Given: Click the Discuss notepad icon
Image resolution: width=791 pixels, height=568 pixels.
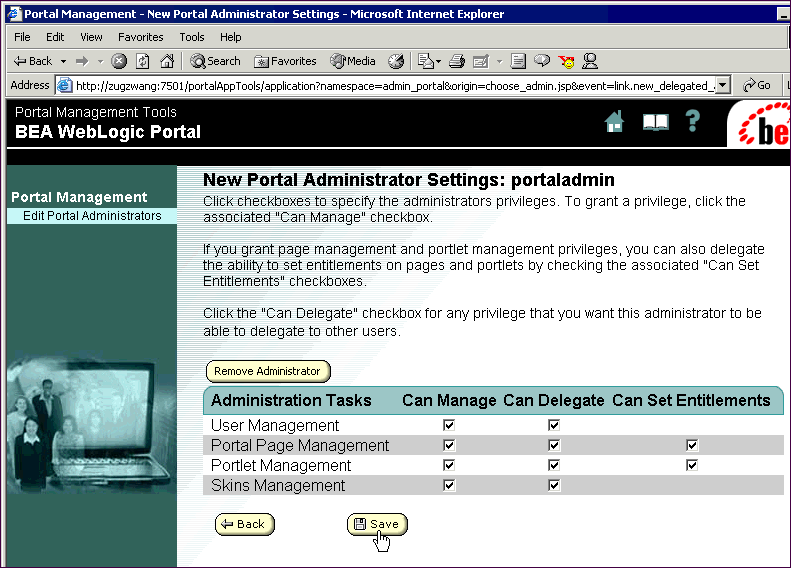Looking at the screenshot, I should 518,61.
